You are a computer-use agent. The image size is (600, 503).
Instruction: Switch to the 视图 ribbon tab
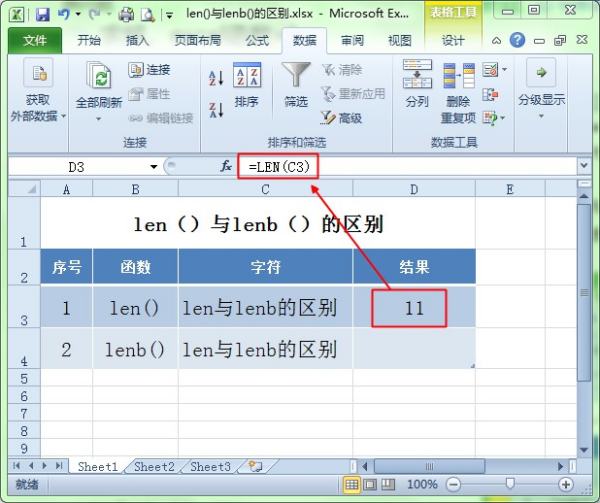(399, 40)
